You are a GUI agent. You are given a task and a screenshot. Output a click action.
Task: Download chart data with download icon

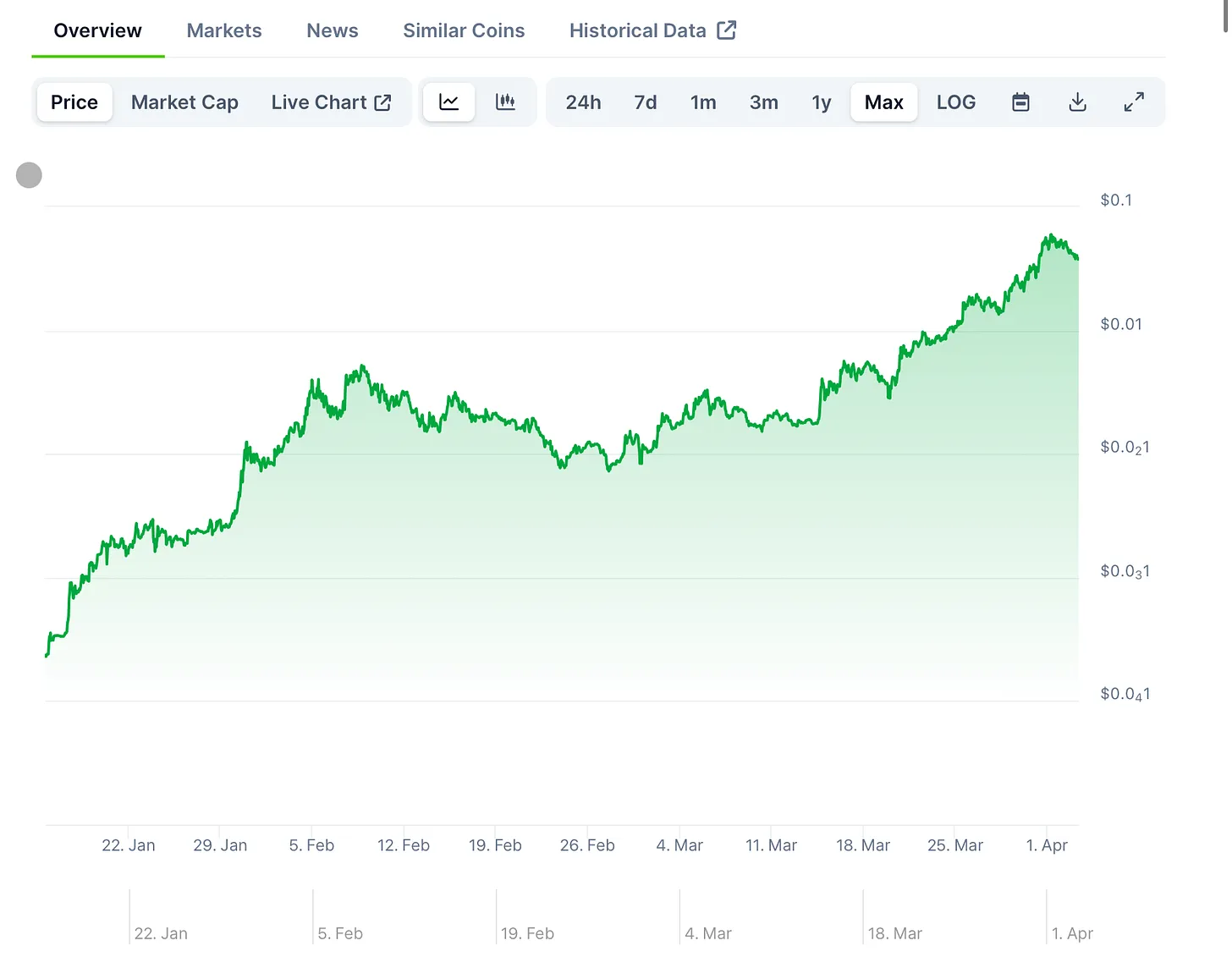(x=1077, y=102)
